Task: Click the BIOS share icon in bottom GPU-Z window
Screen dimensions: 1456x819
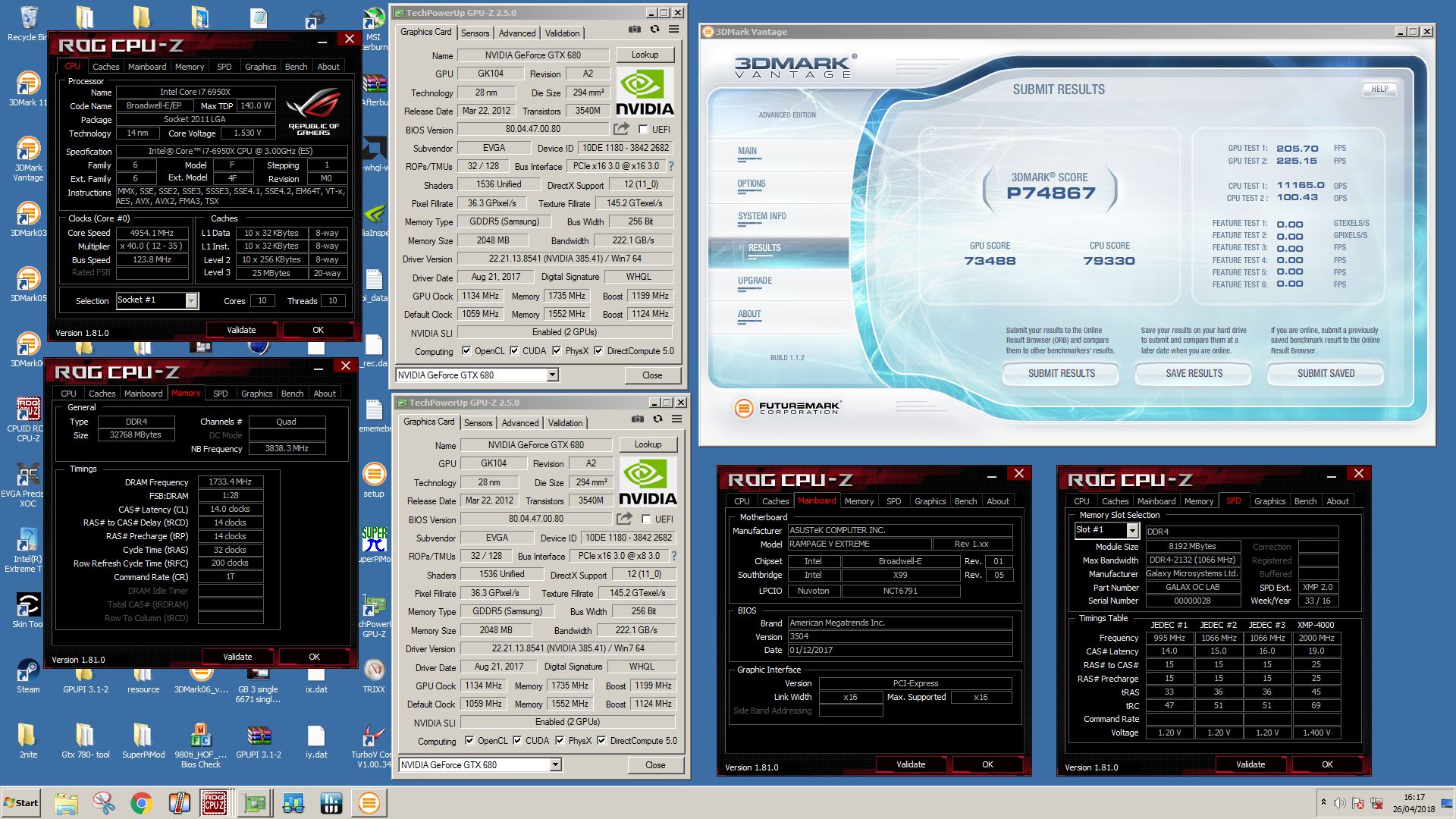Action: pyautogui.click(x=624, y=519)
